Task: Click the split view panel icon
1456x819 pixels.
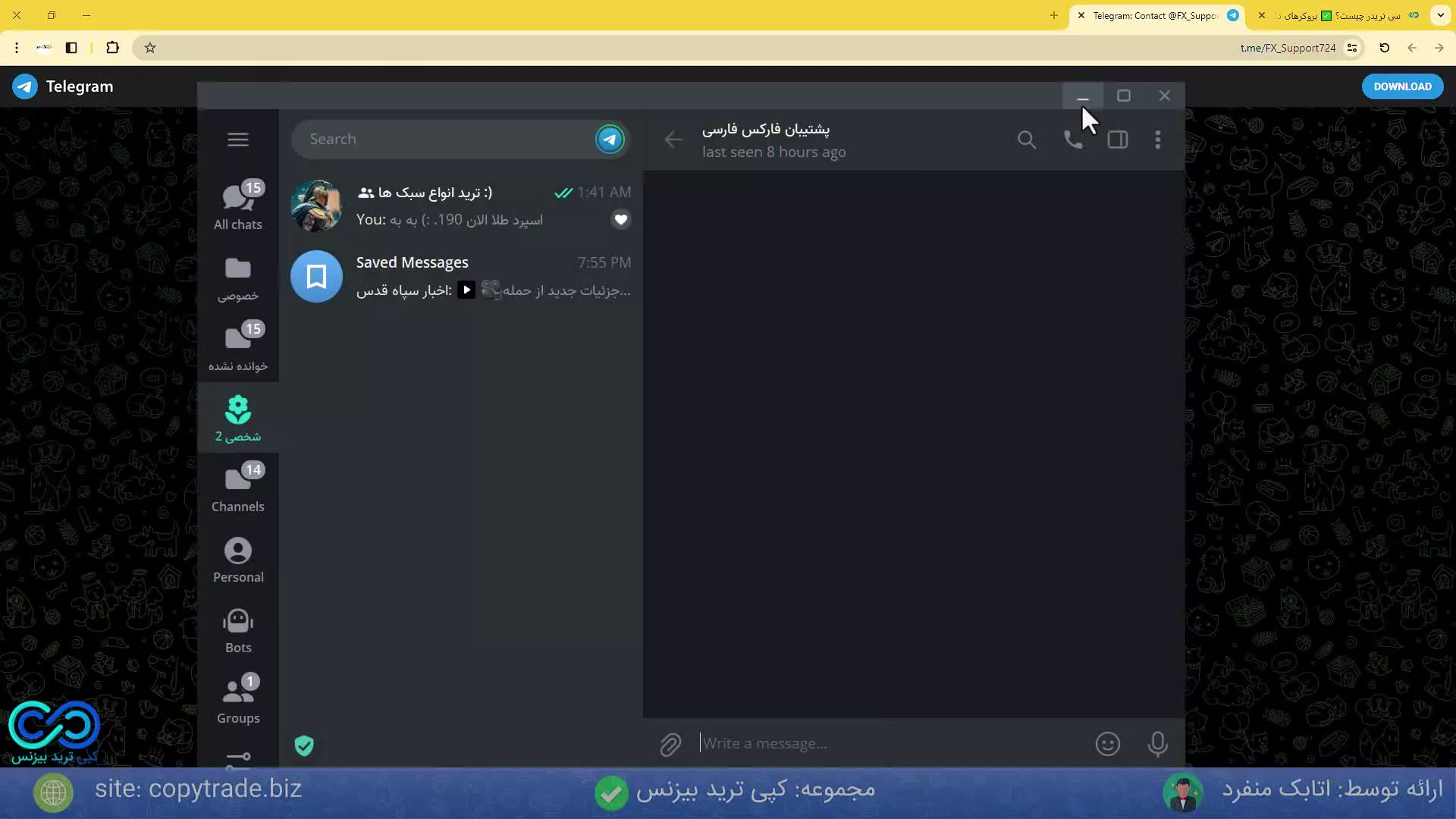Action: tap(1118, 139)
